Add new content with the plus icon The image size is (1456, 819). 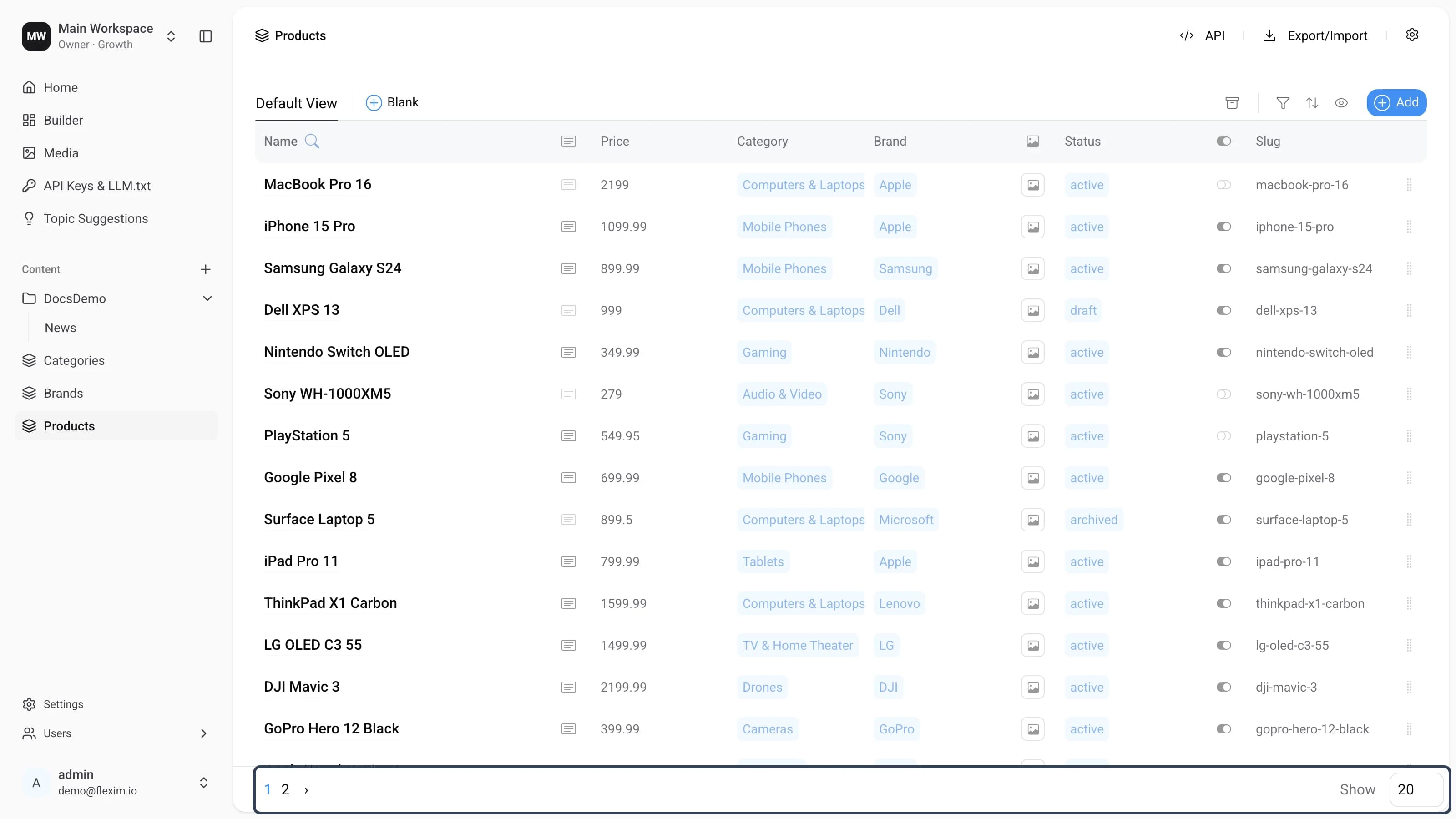click(206, 269)
